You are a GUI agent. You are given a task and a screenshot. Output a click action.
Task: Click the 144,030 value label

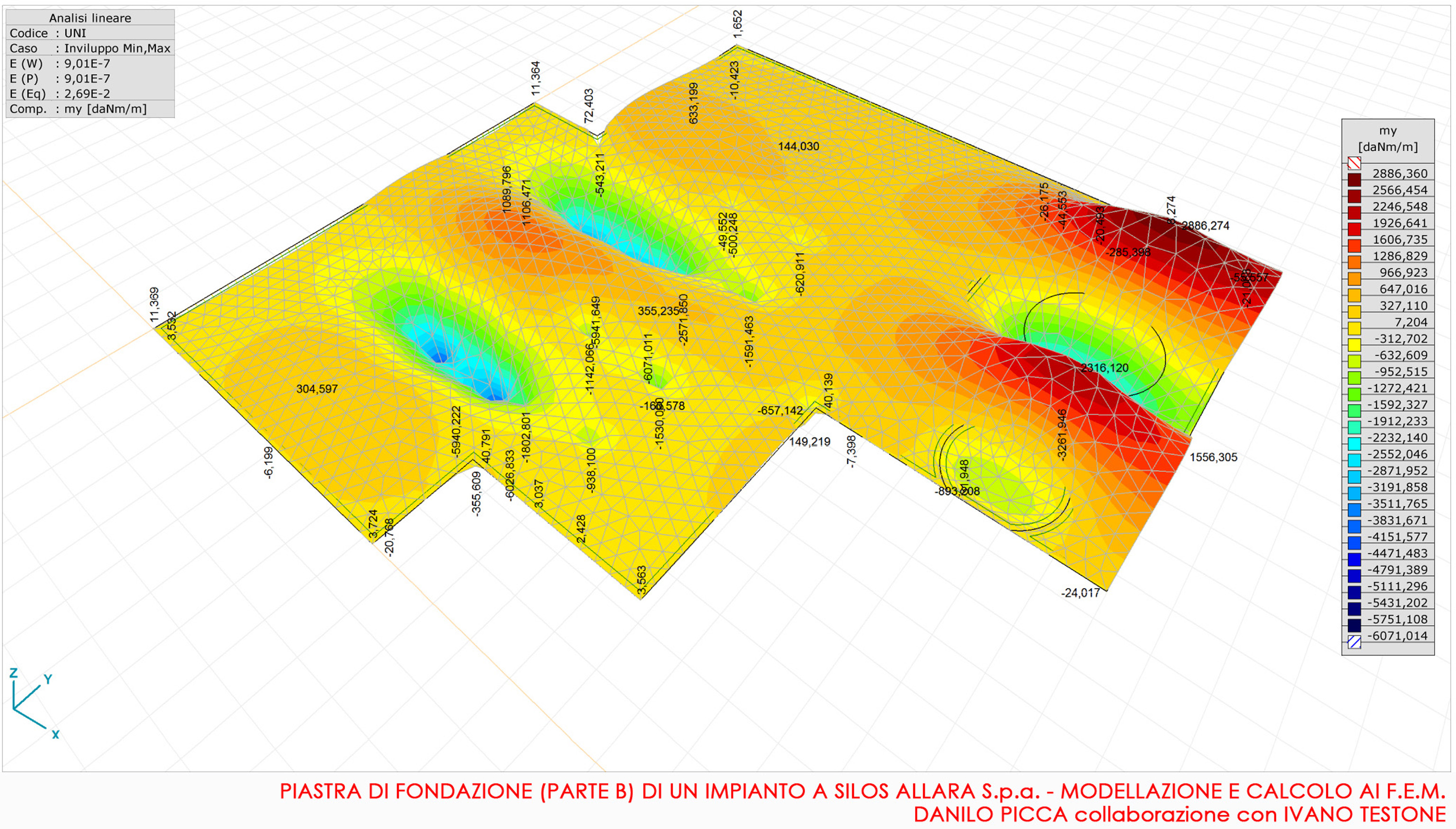point(798,146)
